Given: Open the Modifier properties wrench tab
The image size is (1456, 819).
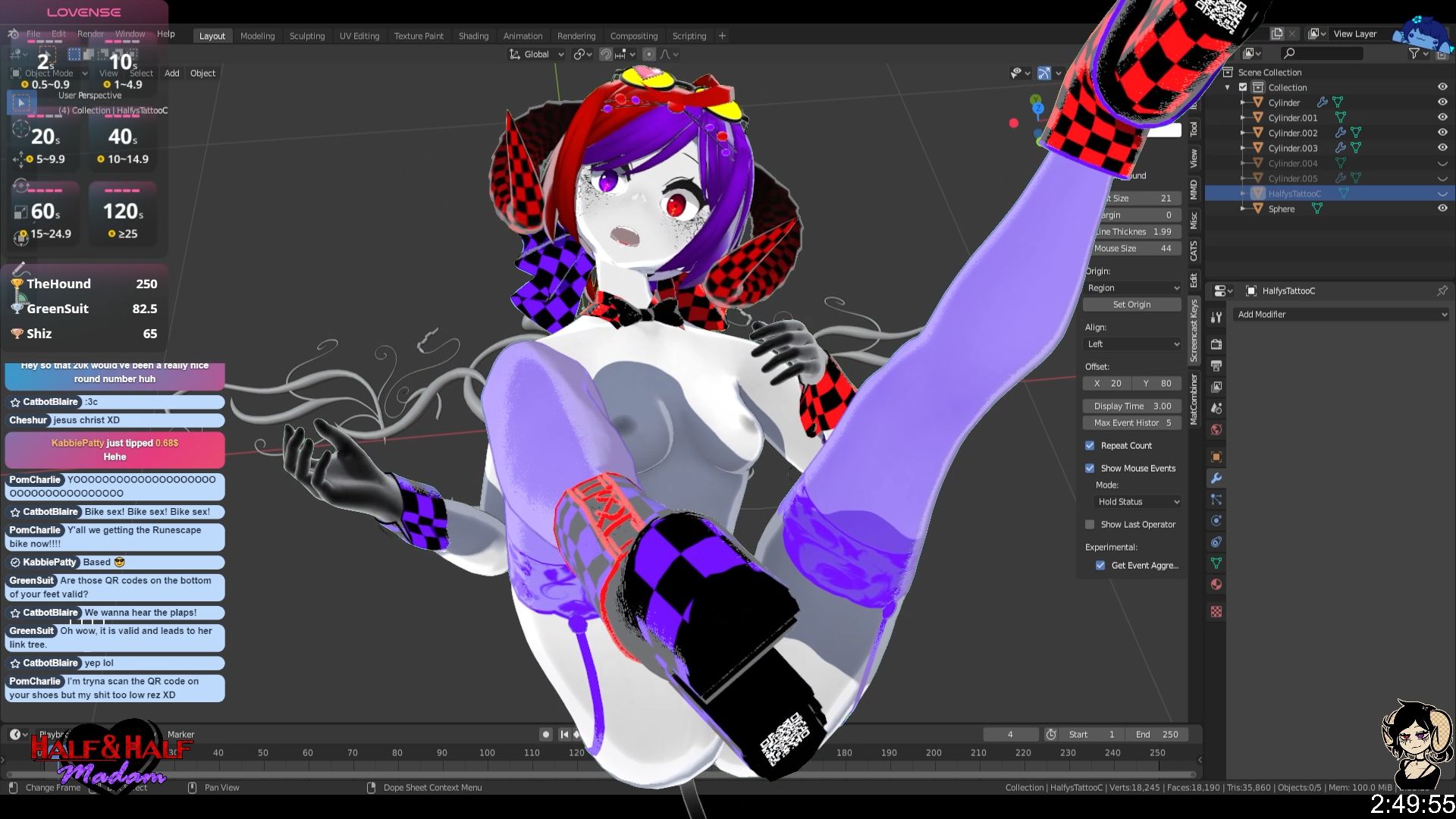Looking at the screenshot, I should (1216, 478).
